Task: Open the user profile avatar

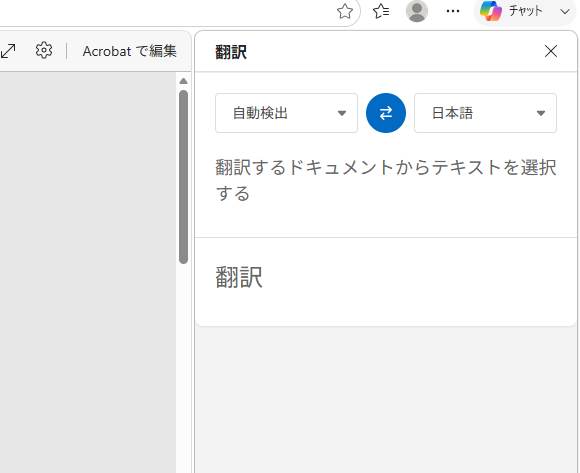Action: click(417, 11)
